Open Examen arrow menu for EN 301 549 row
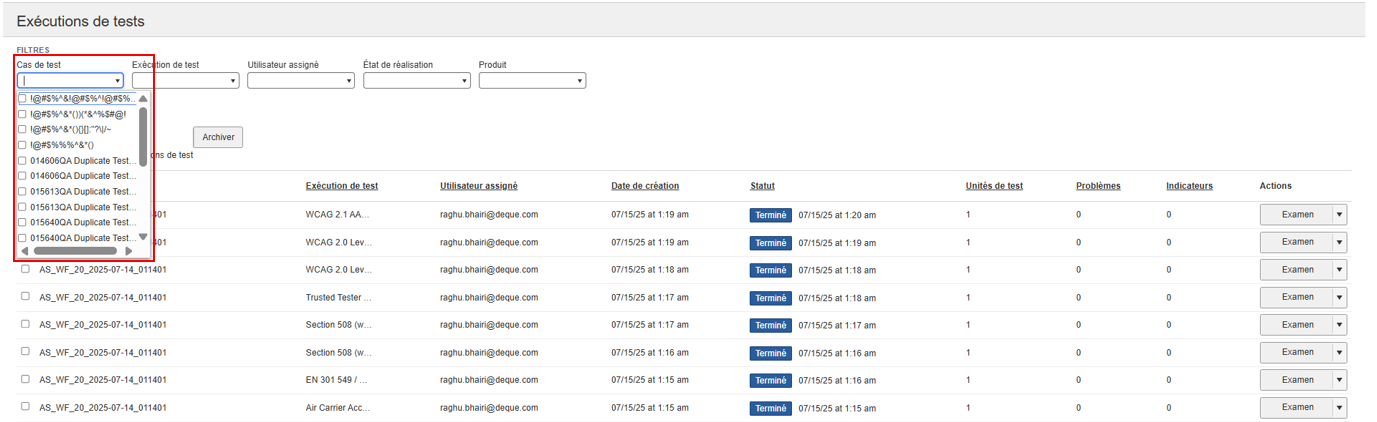Screen dimensions: 1377x422 (x=1340, y=380)
